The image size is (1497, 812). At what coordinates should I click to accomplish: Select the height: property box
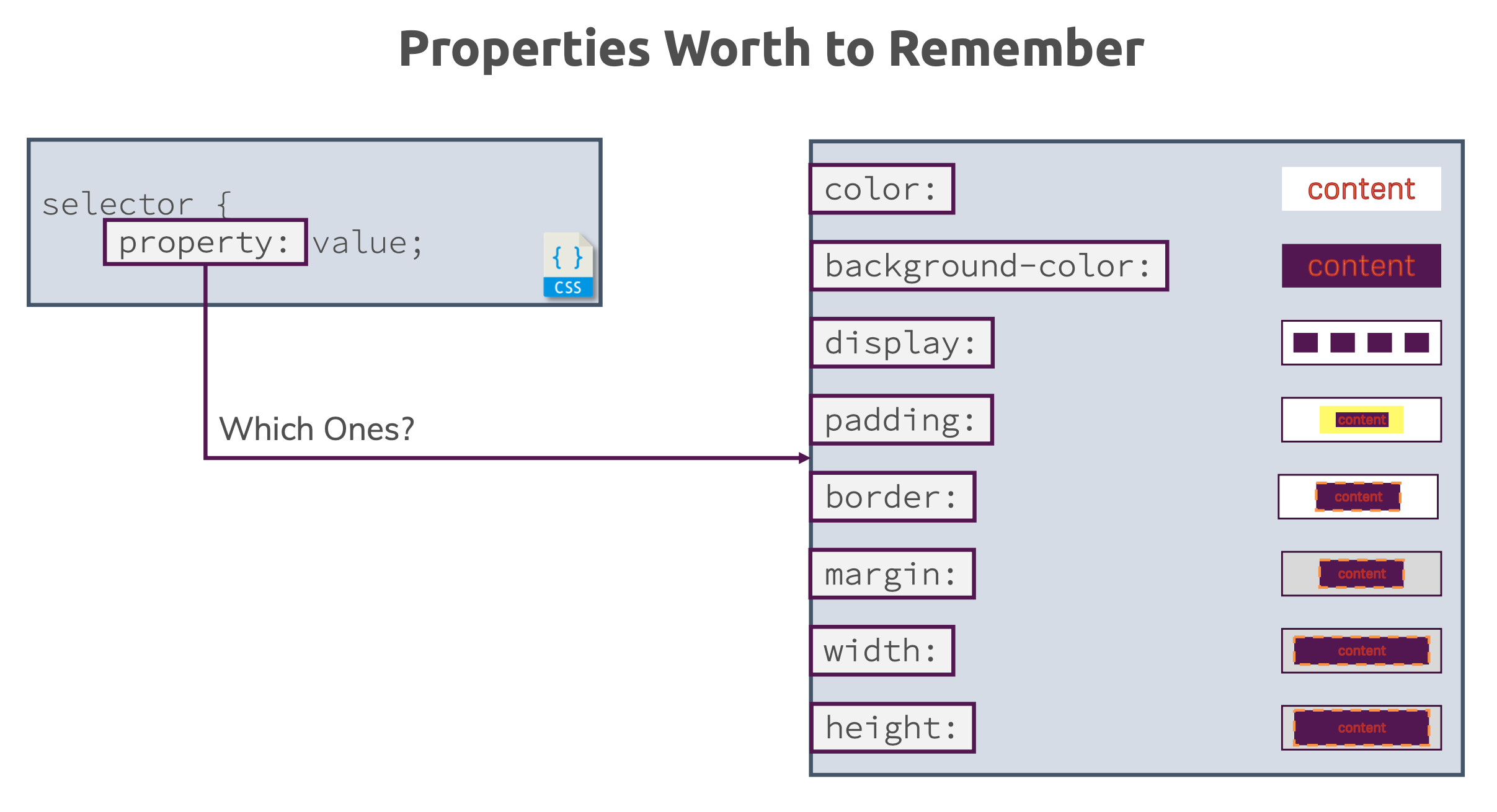[x=892, y=727]
